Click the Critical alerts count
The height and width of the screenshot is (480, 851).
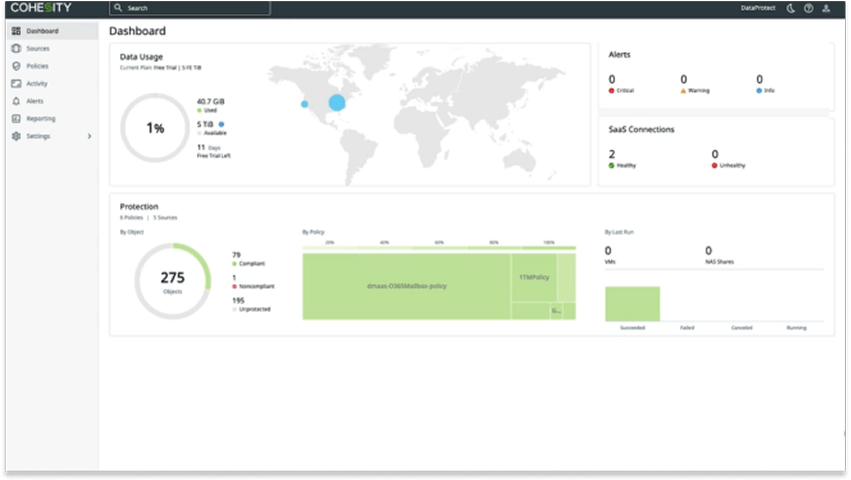tap(612, 79)
